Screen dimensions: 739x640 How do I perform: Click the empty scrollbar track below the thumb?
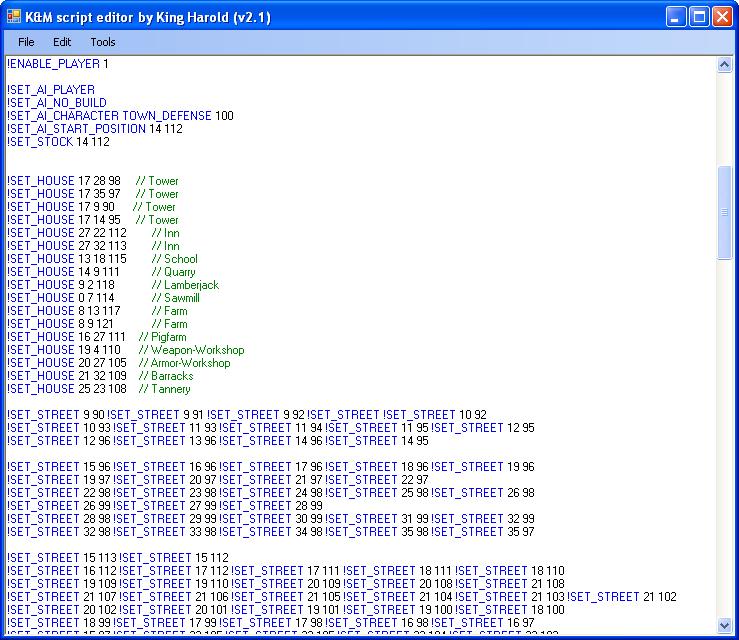[725, 440]
